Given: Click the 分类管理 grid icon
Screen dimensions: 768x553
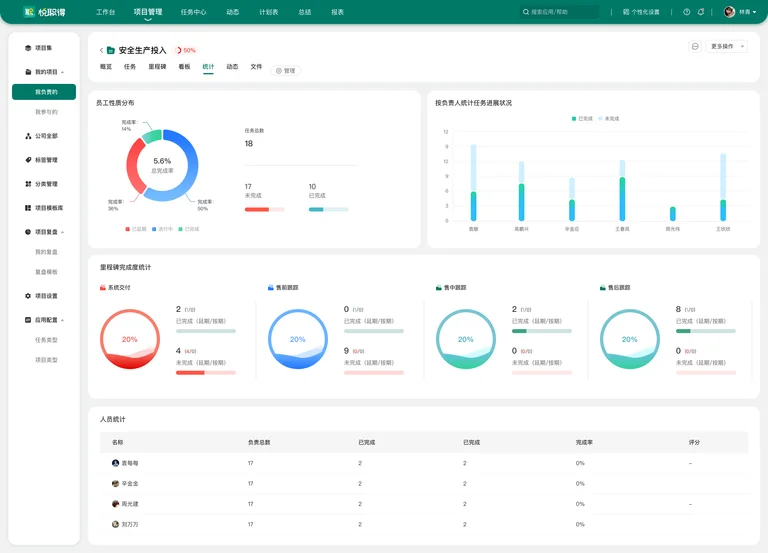Looking at the screenshot, I should [x=28, y=184].
